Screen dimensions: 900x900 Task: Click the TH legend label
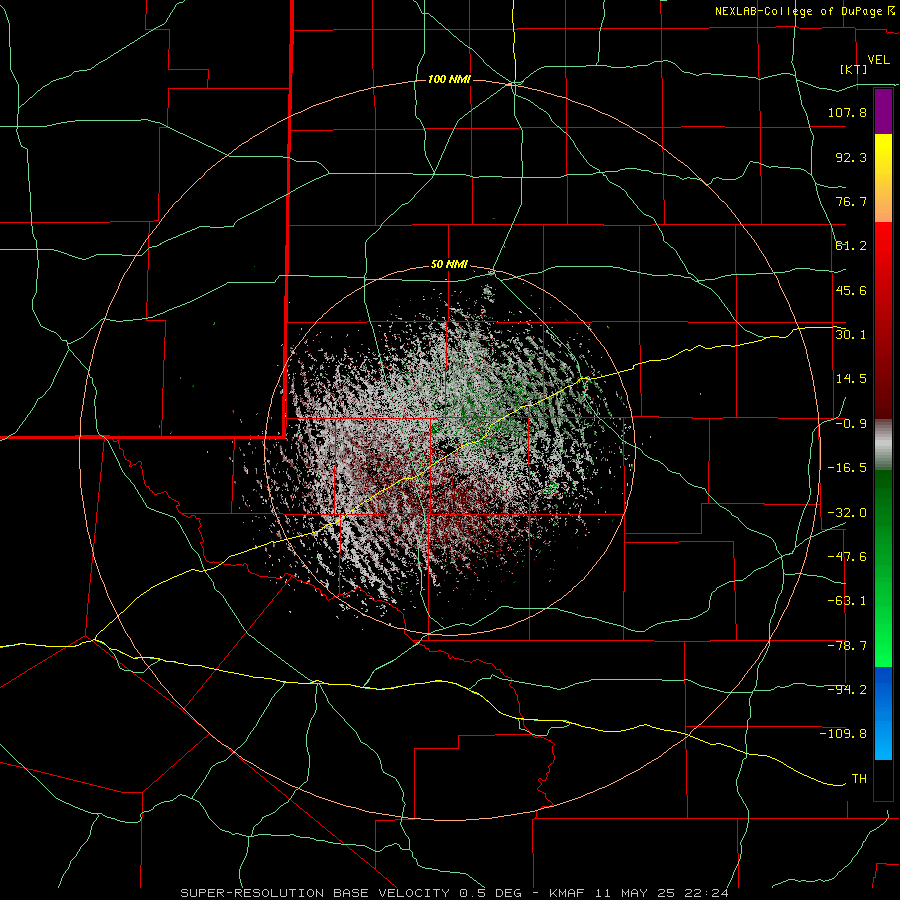tap(859, 779)
